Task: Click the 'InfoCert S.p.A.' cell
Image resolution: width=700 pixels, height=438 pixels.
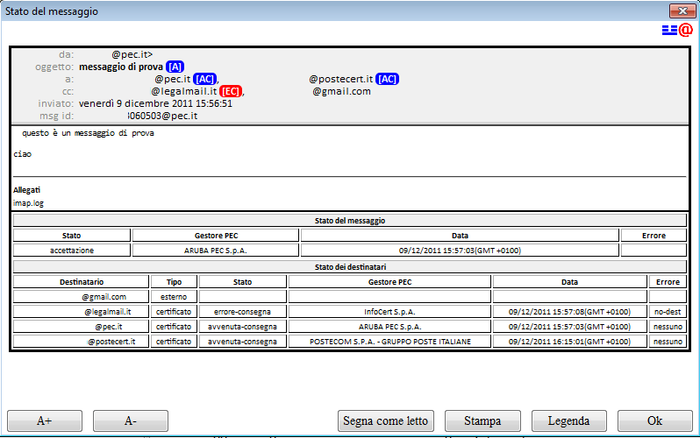Action: 390,312
